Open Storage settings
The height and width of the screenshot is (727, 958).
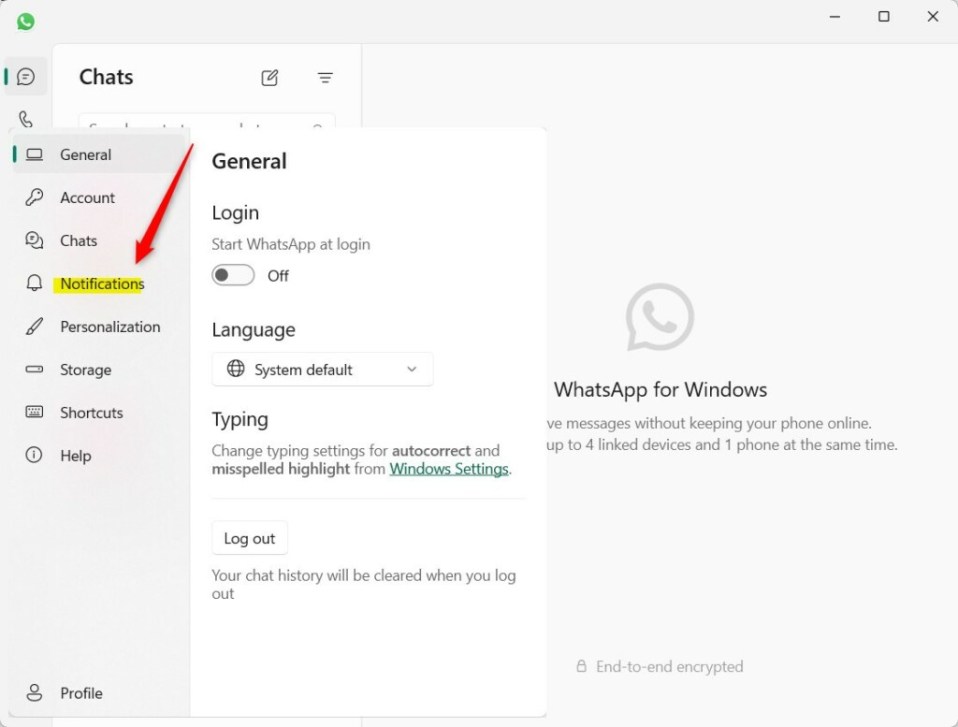(99, 369)
